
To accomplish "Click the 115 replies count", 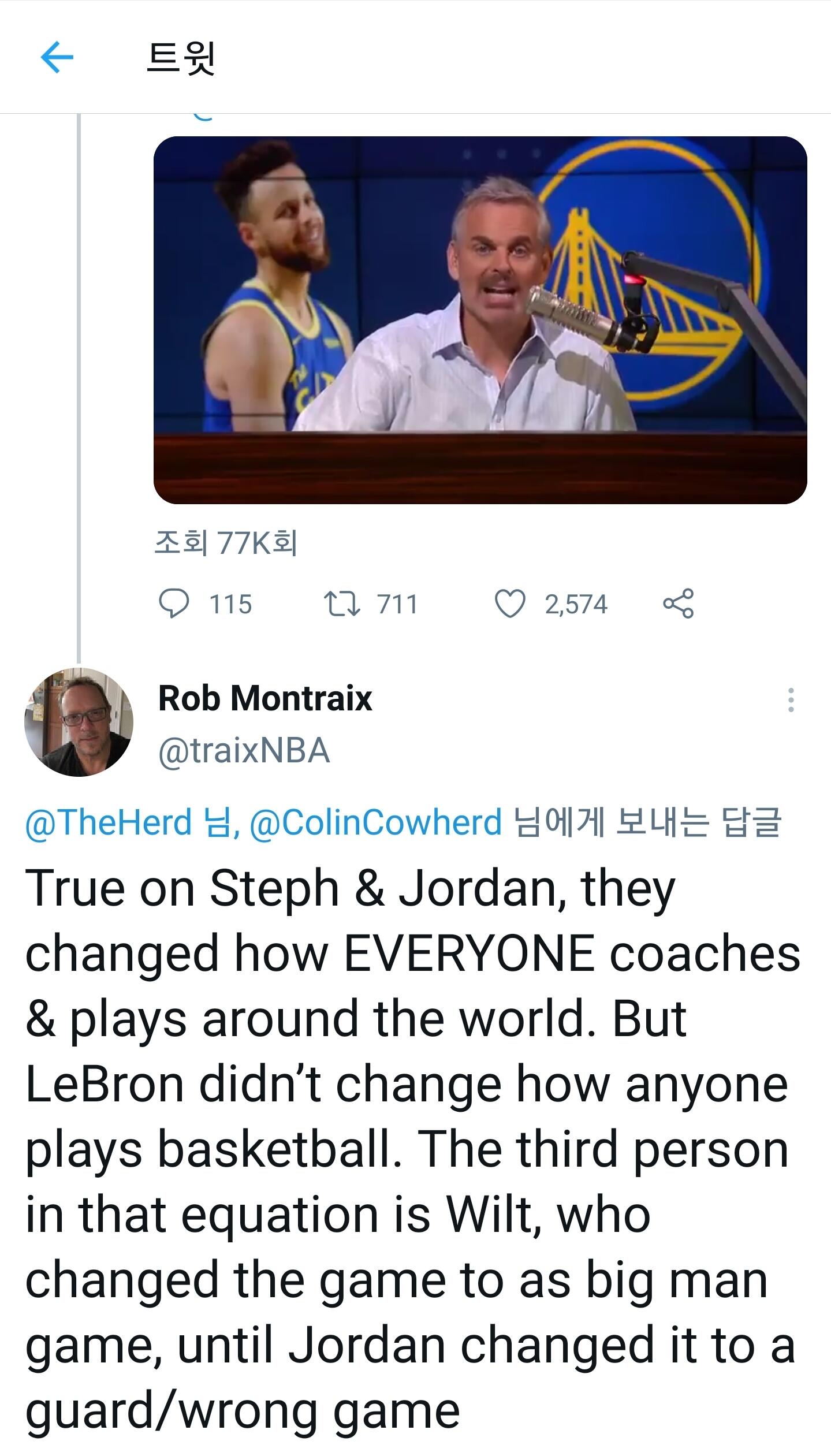I will (x=230, y=605).
